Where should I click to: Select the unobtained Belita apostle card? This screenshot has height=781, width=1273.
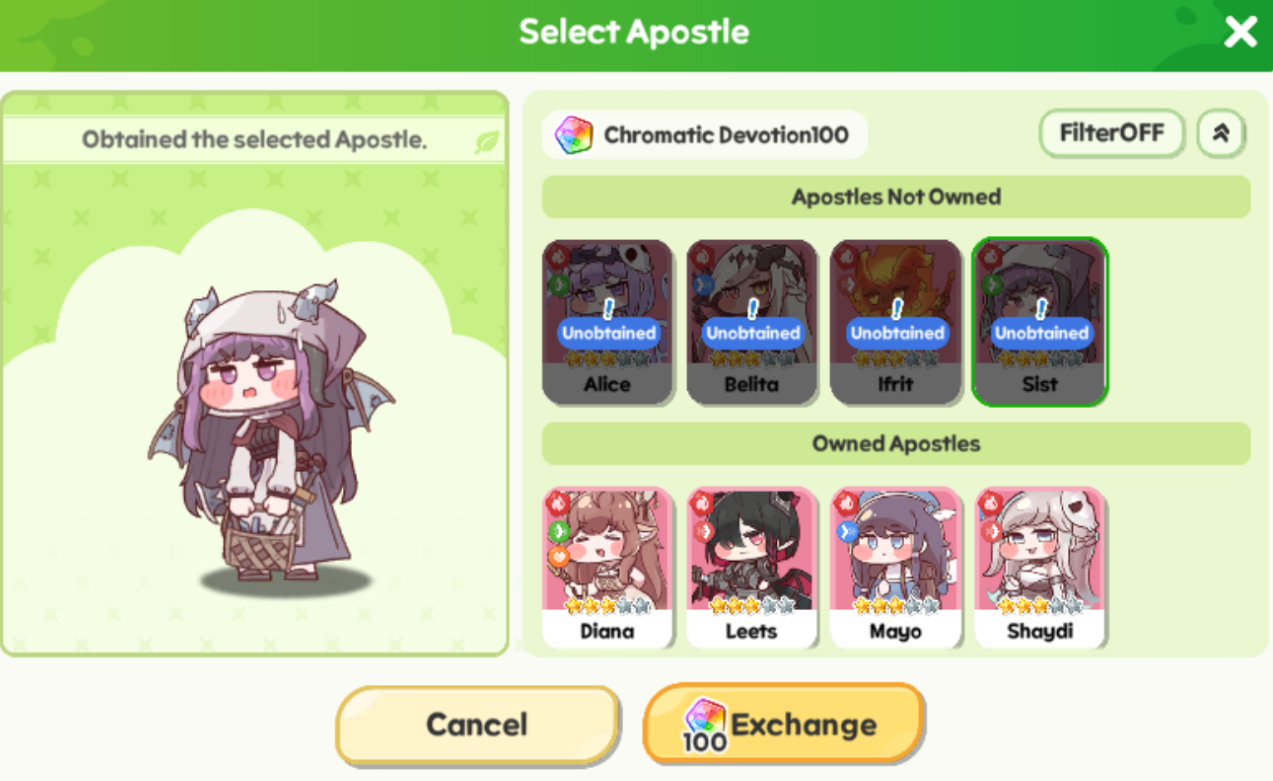point(751,321)
